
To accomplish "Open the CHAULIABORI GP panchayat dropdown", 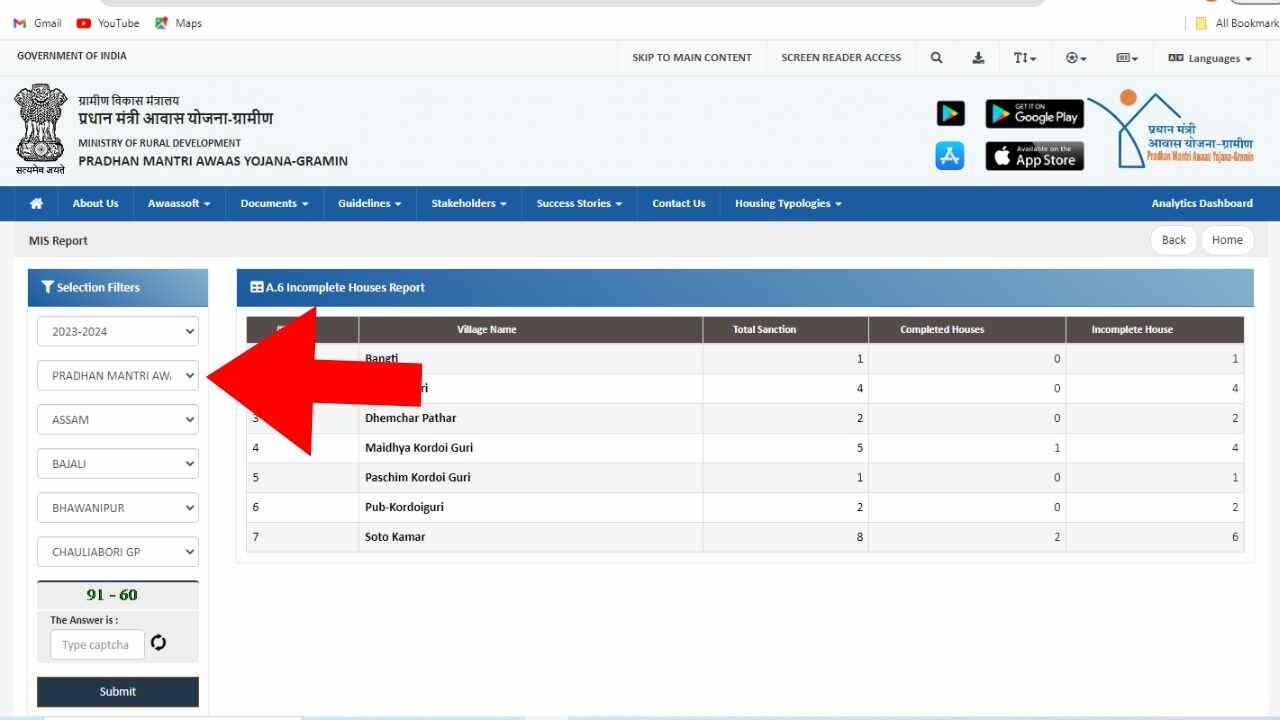I will (118, 552).
